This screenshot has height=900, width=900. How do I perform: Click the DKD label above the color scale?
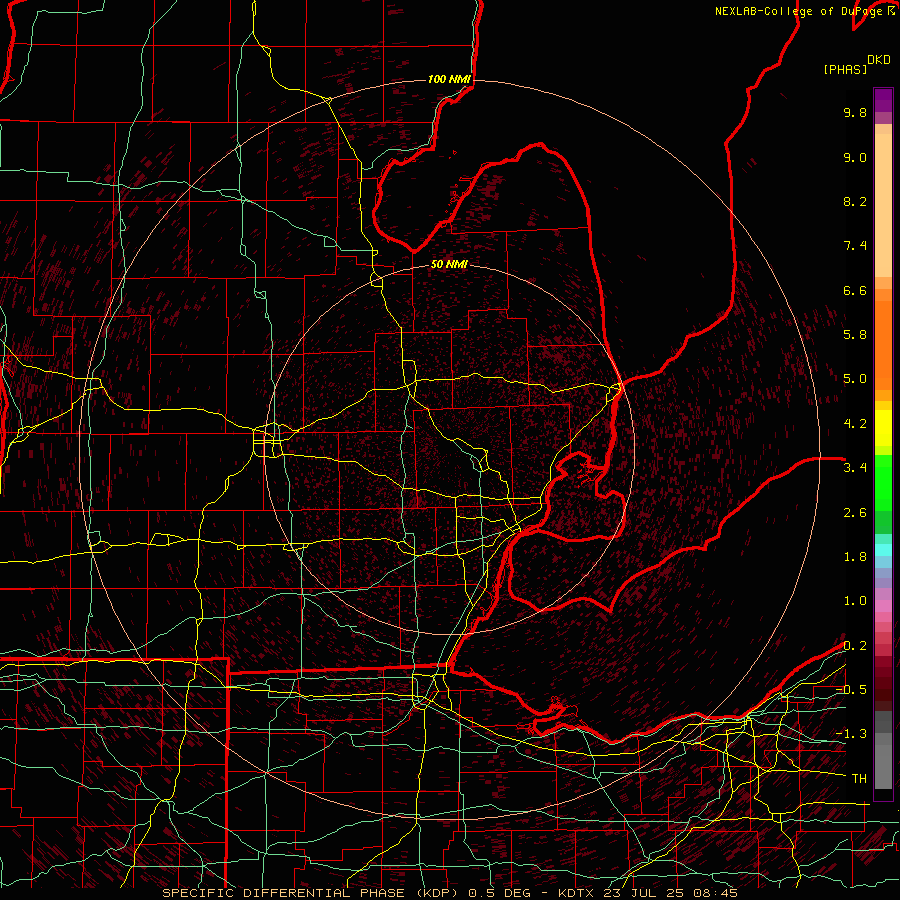pyautogui.click(x=878, y=60)
